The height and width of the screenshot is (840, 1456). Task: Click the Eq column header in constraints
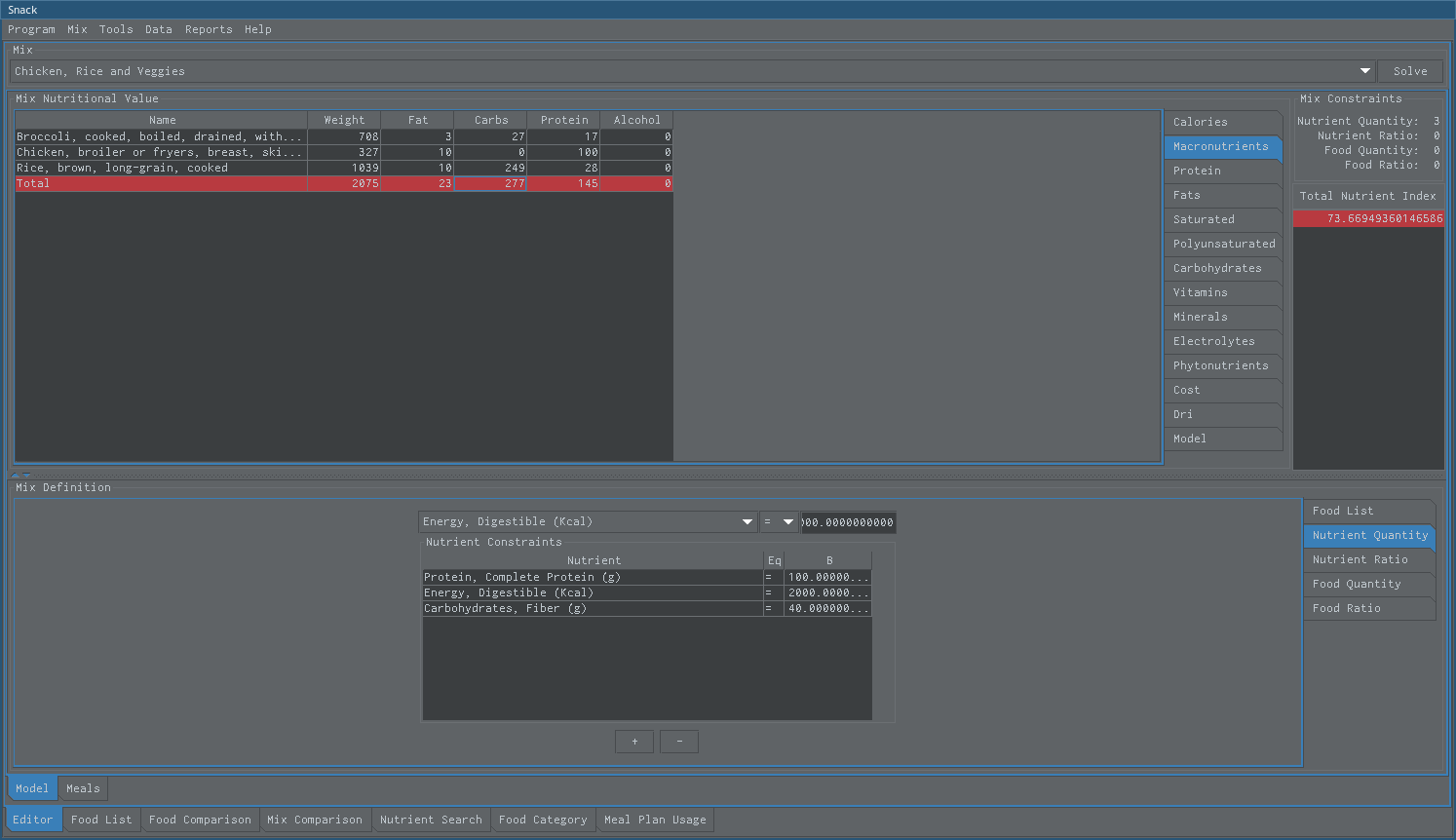(x=774, y=560)
